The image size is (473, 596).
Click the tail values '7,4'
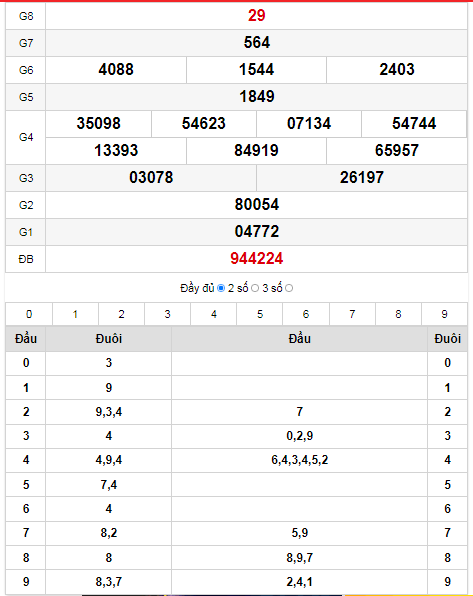click(109, 485)
